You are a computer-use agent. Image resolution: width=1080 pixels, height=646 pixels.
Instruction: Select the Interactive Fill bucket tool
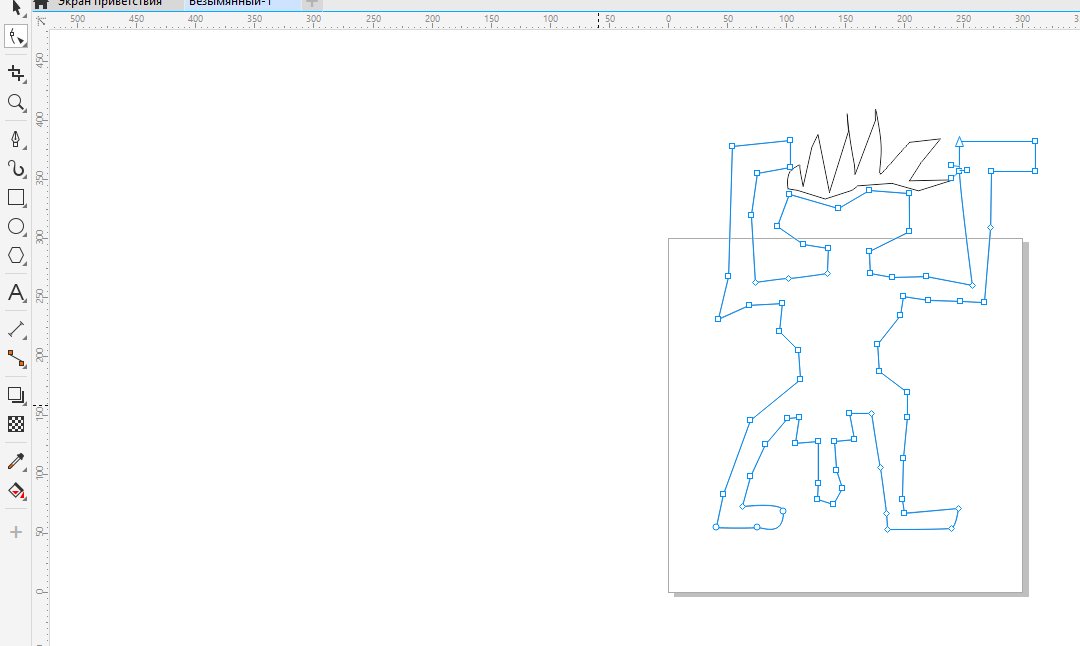point(15,491)
